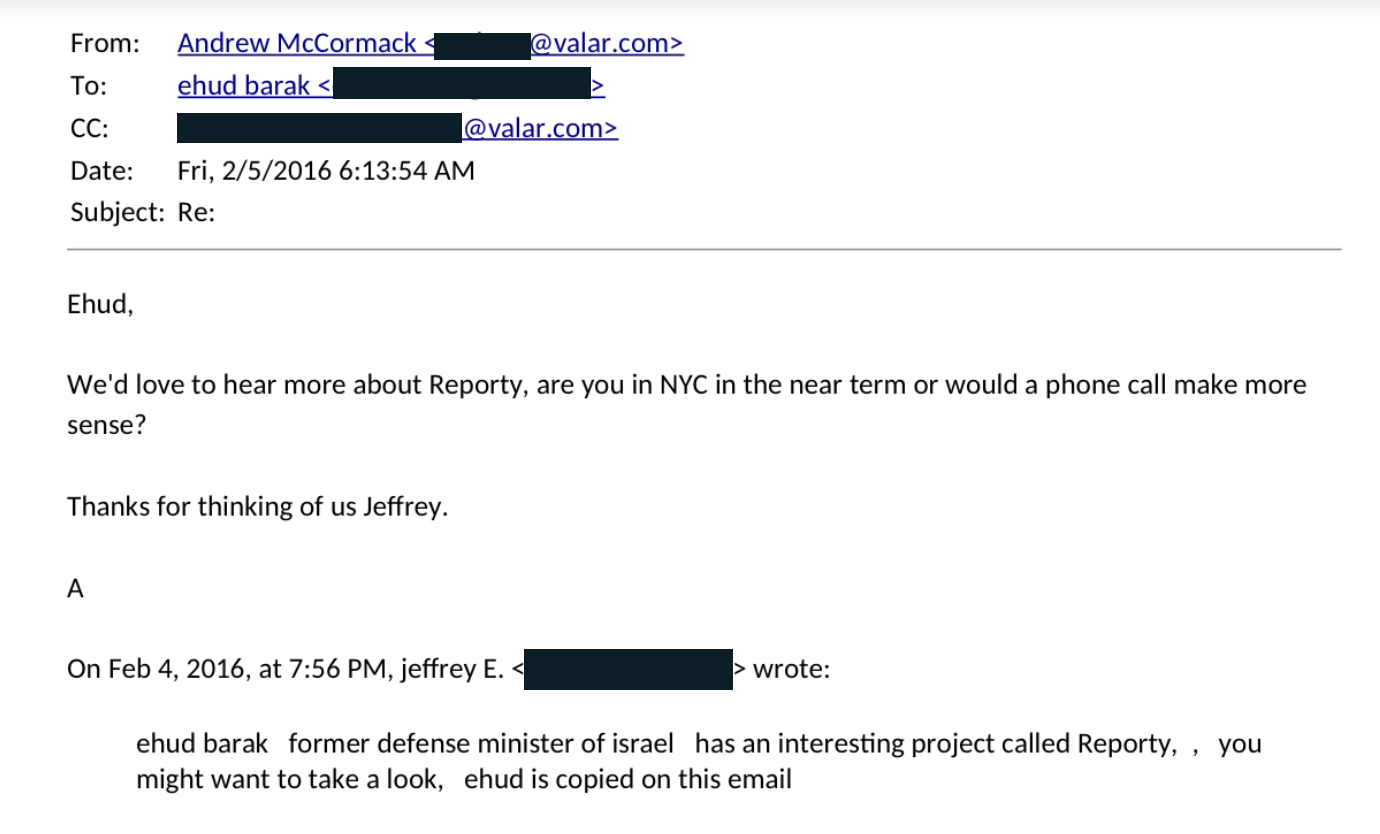Screen dimensions: 1380x834
Task: Click the date value Fri, 2/5/2016 6:13:54 AM
Action: 326,171
